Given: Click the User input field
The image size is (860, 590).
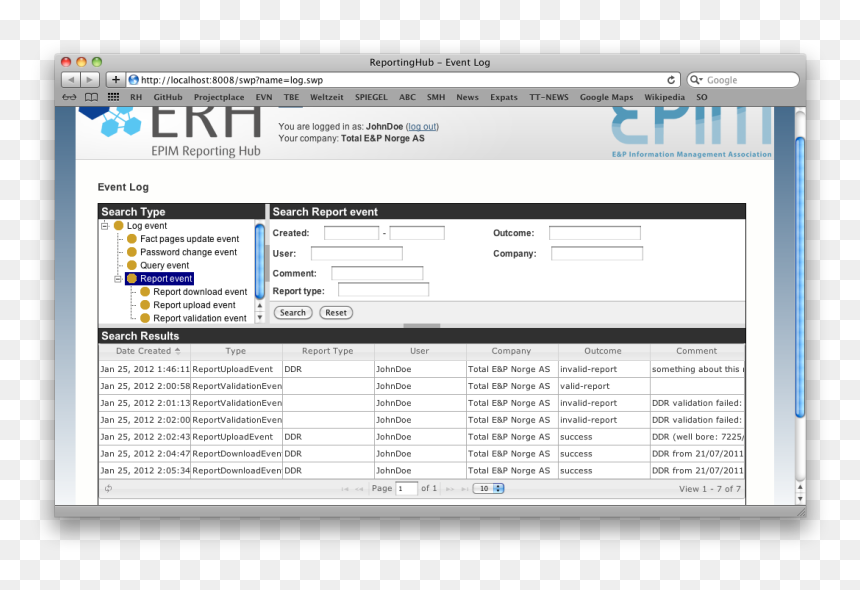Looking at the screenshot, I should (x=357, y=253).
